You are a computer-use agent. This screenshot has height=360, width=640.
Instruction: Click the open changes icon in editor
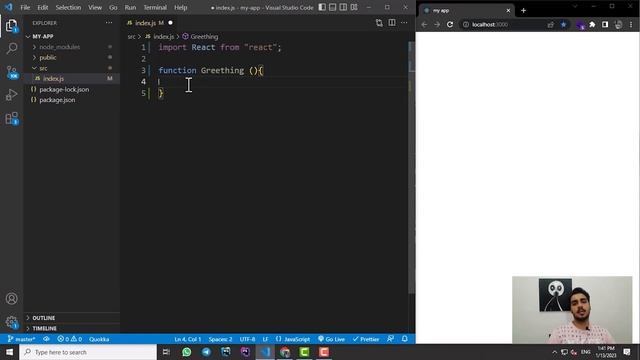click(379, 23)
